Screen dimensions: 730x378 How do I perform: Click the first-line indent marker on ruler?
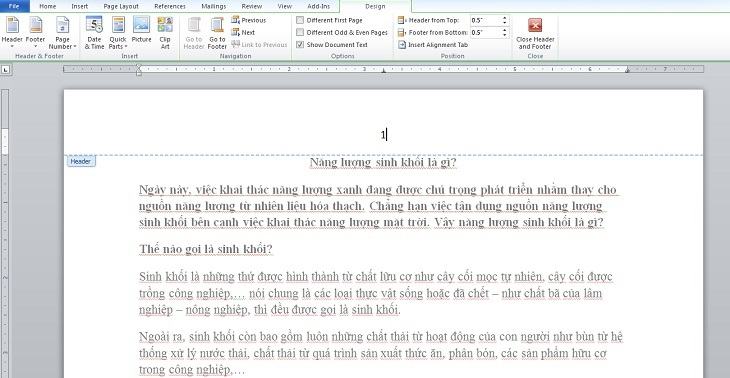(x=138, y=67)
